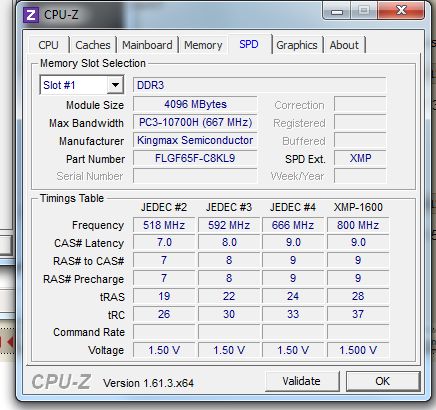436x410 pixels.
Task: Click the 1.500 V XMP voltage cell
Action: pos(358,350)
